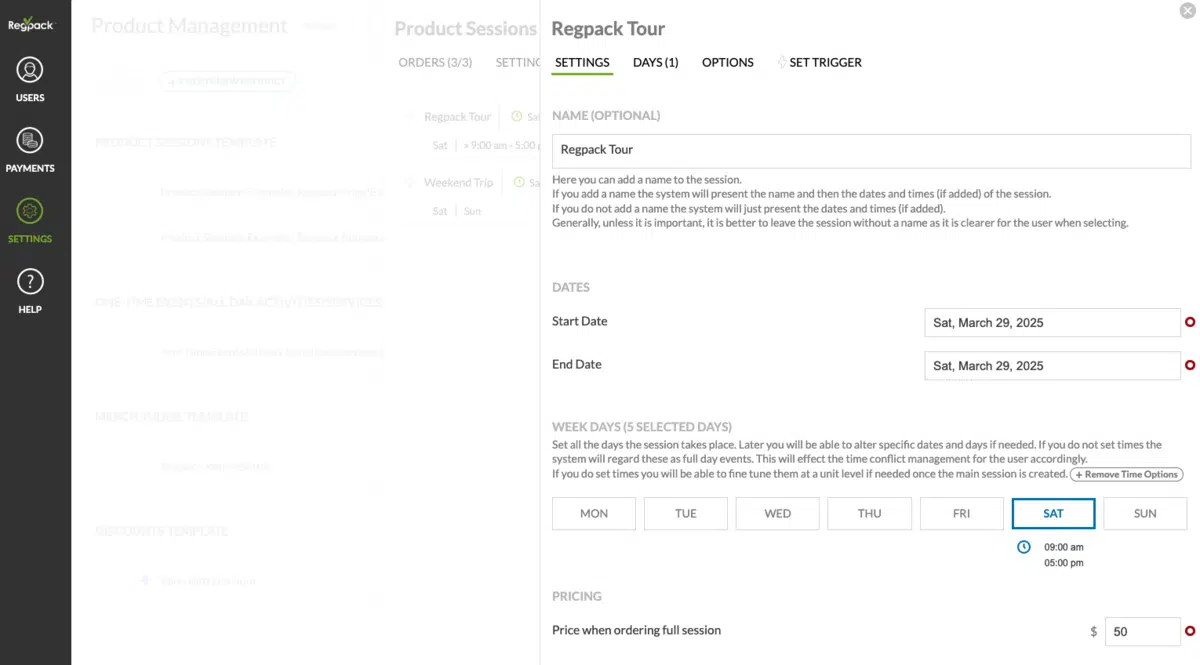Click the Regpack logo
This screenshot has width=1200, height=665.
30,24
